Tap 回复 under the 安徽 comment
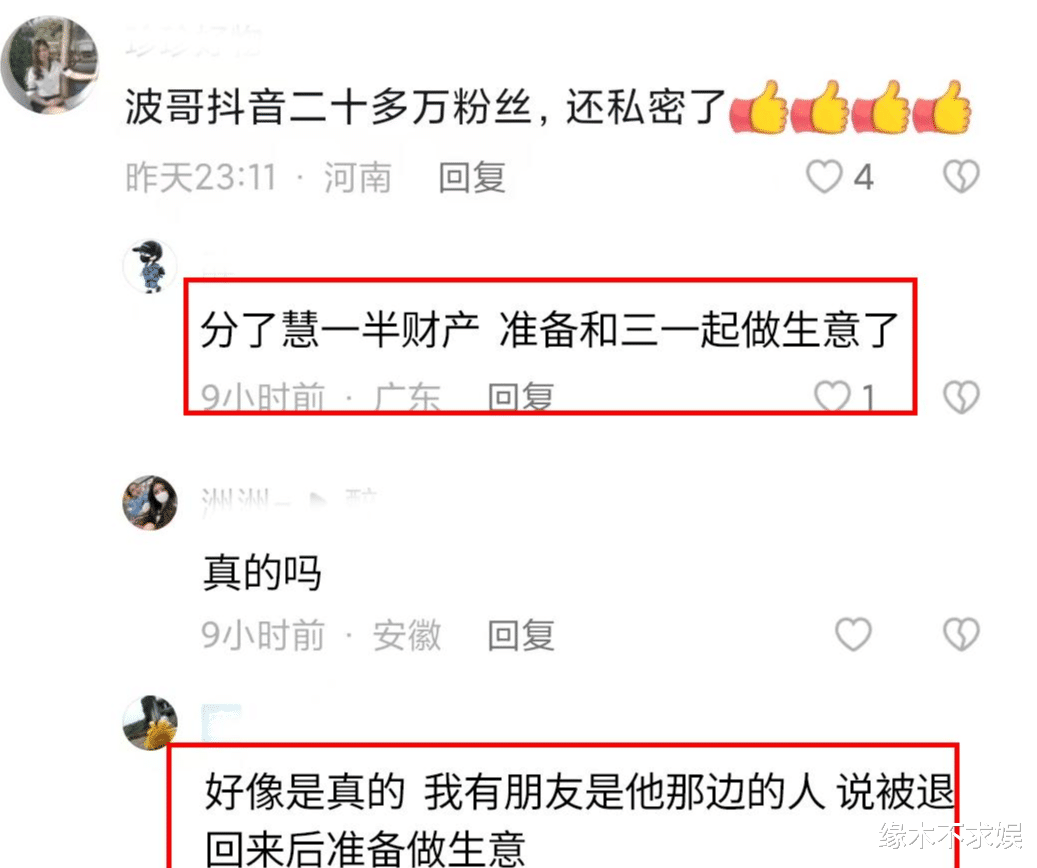This screenshot has height=868, width=1037. pyautogui.click(x=520, y=635)
